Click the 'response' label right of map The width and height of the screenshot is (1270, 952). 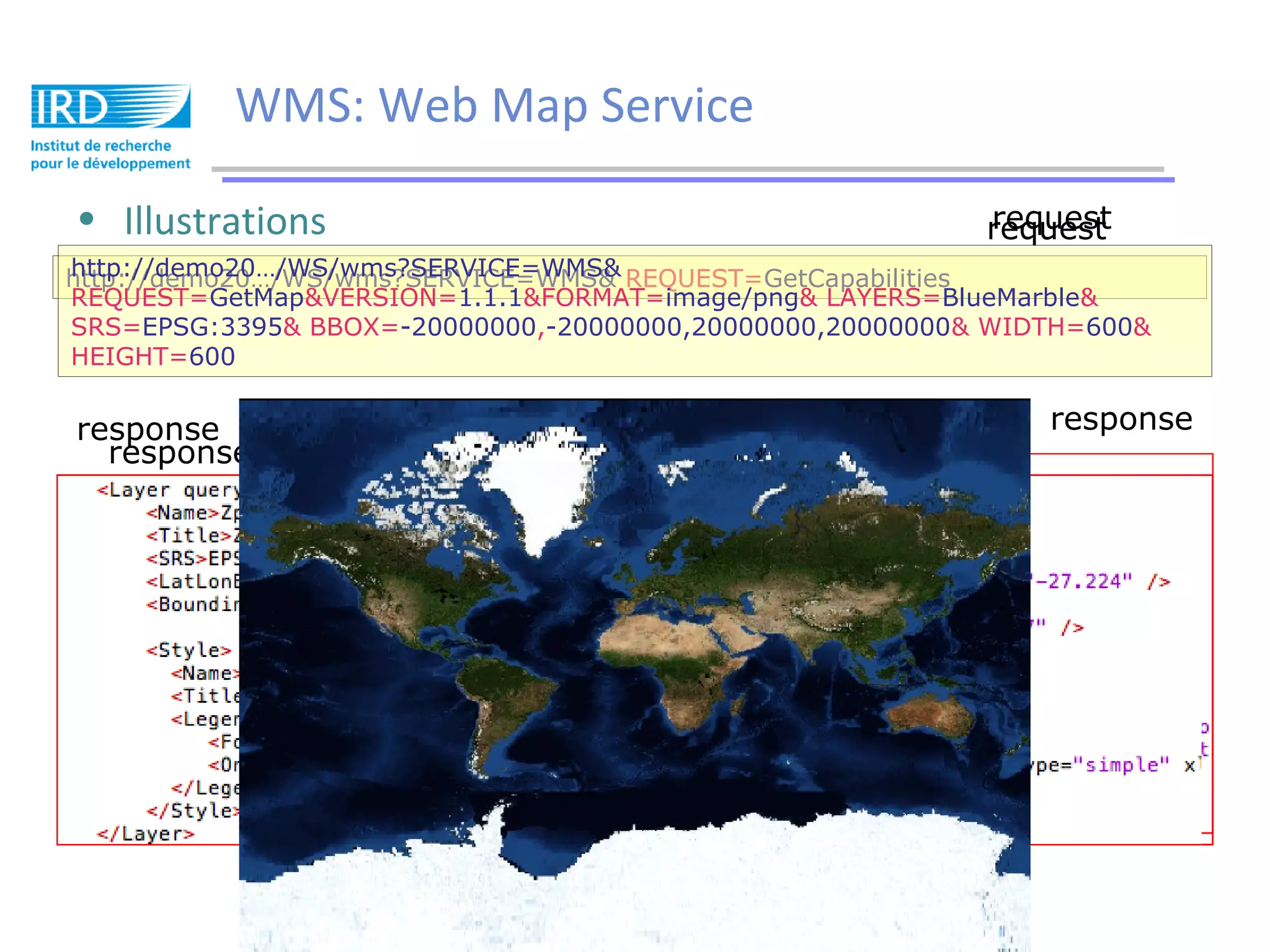pos(1121,419)
